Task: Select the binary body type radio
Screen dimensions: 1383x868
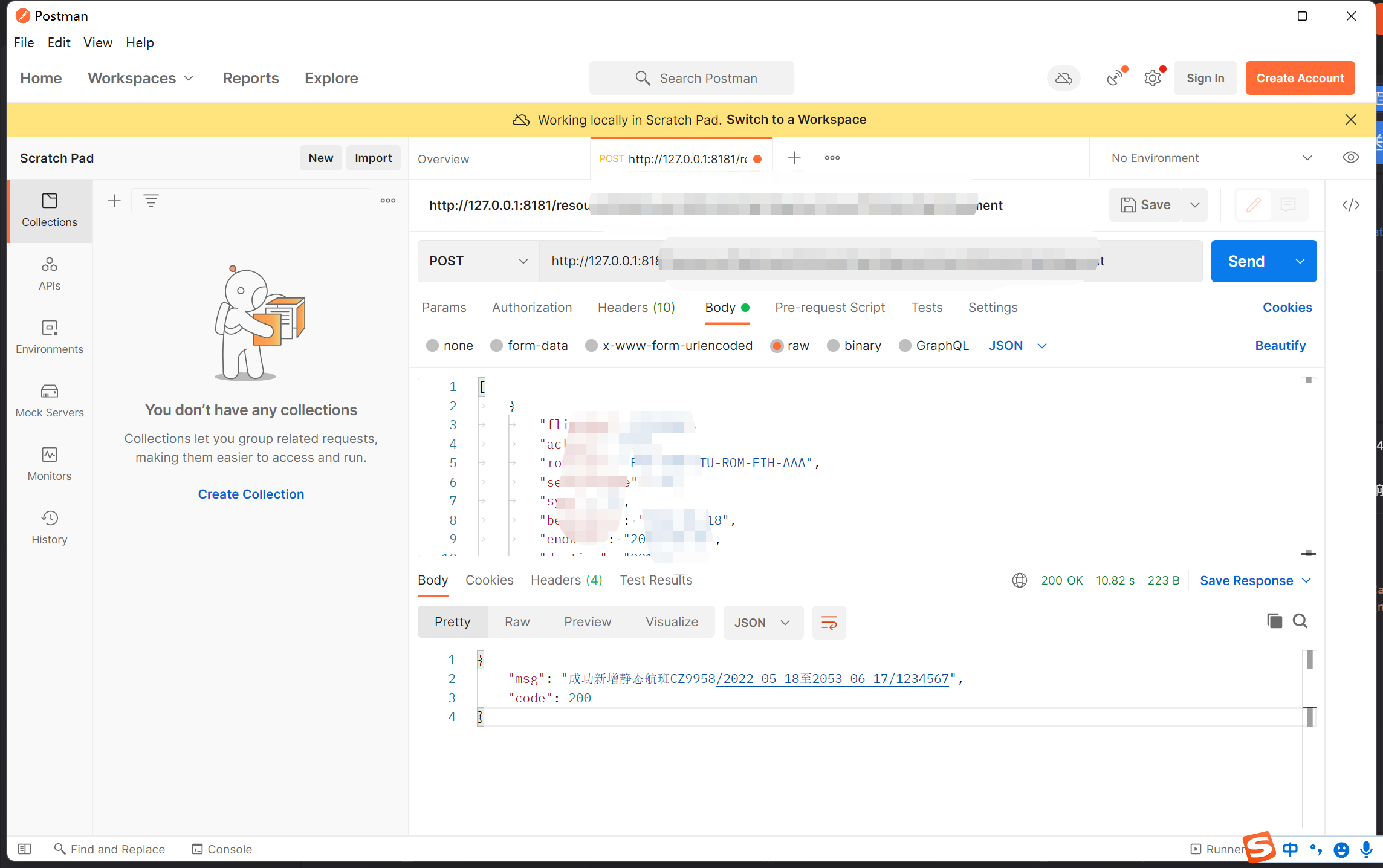Action: click(833, 346)
